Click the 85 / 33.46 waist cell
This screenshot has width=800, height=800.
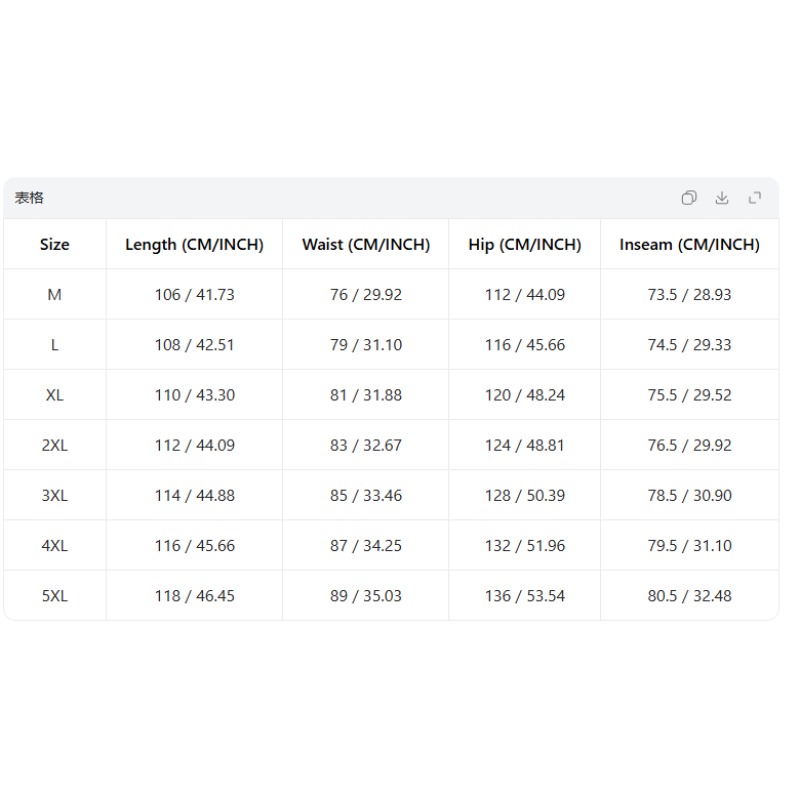coord(366,495)
